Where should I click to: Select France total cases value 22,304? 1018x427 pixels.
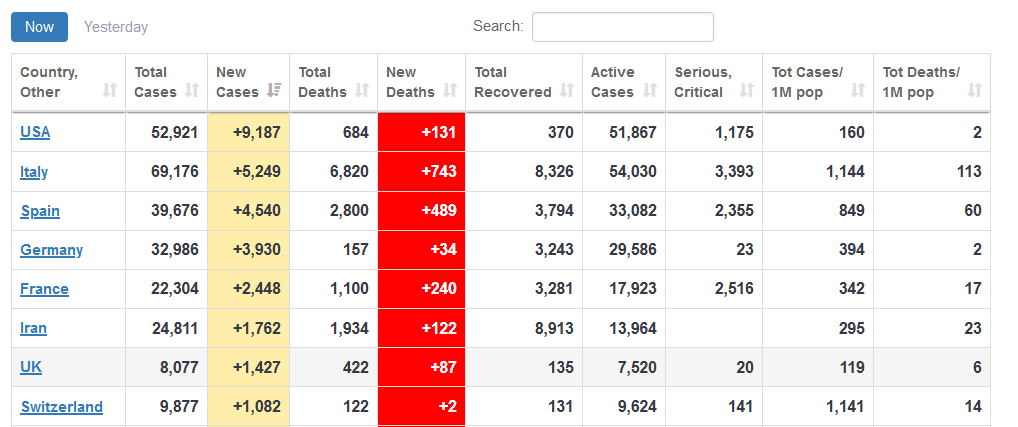(x=175, y=289)
